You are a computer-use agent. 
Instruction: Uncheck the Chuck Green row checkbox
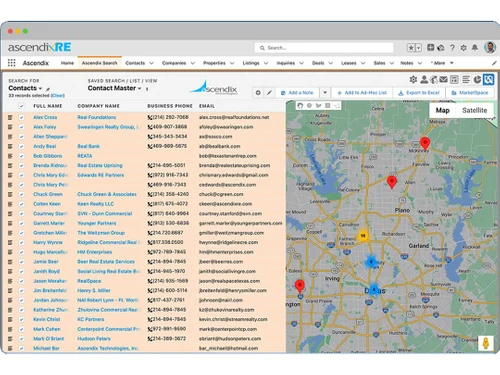click(x=21, y=194)
